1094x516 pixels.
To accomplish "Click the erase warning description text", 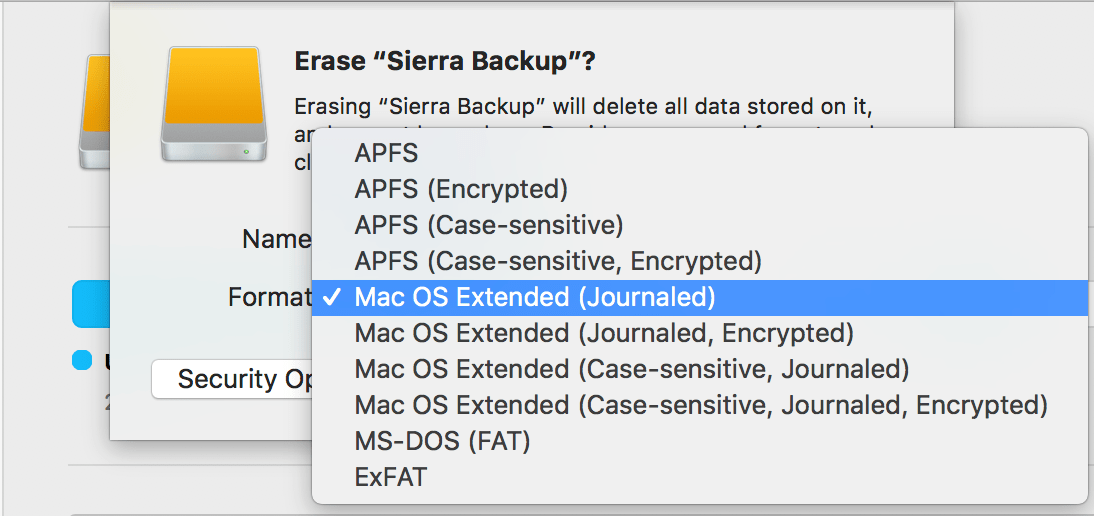I will point(590,106).
